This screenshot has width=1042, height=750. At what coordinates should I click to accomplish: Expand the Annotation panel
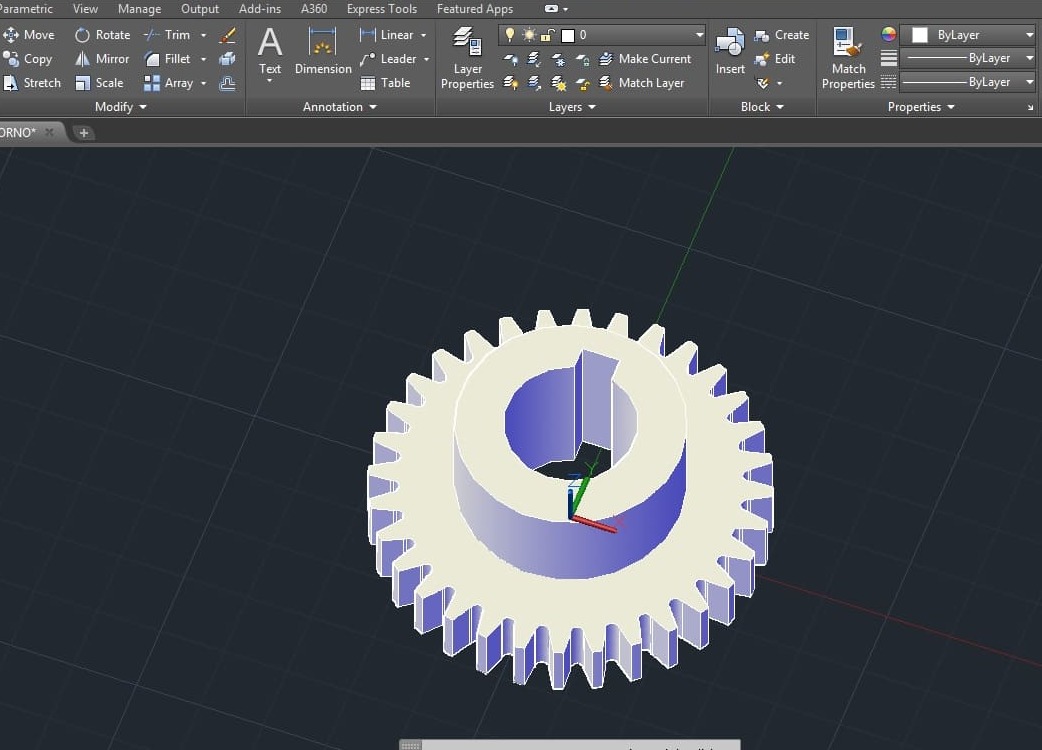coord(340,106)
